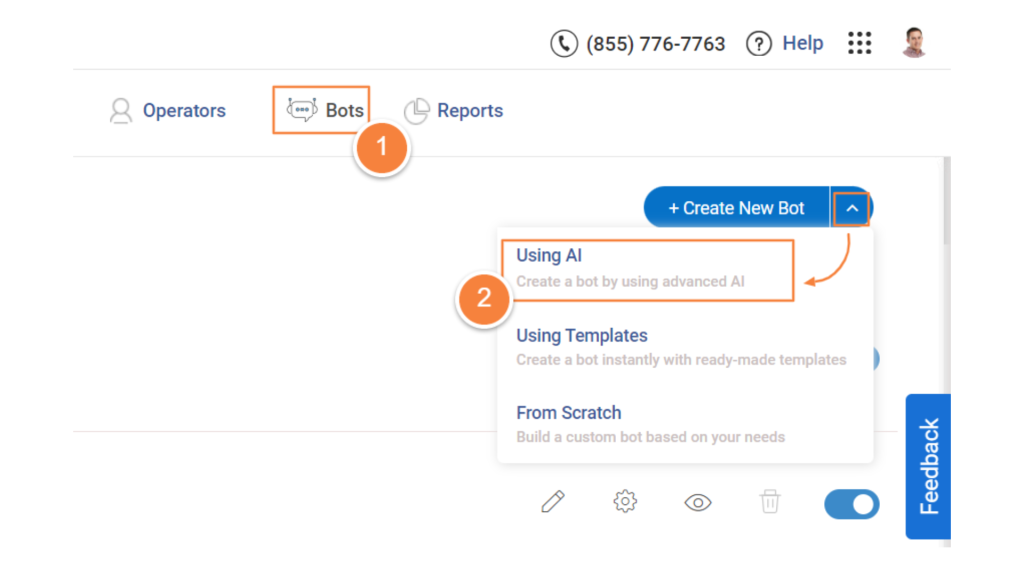This screenshot has height=576, width=1024.
Task: Select From Scratch option
Action: 650,423
